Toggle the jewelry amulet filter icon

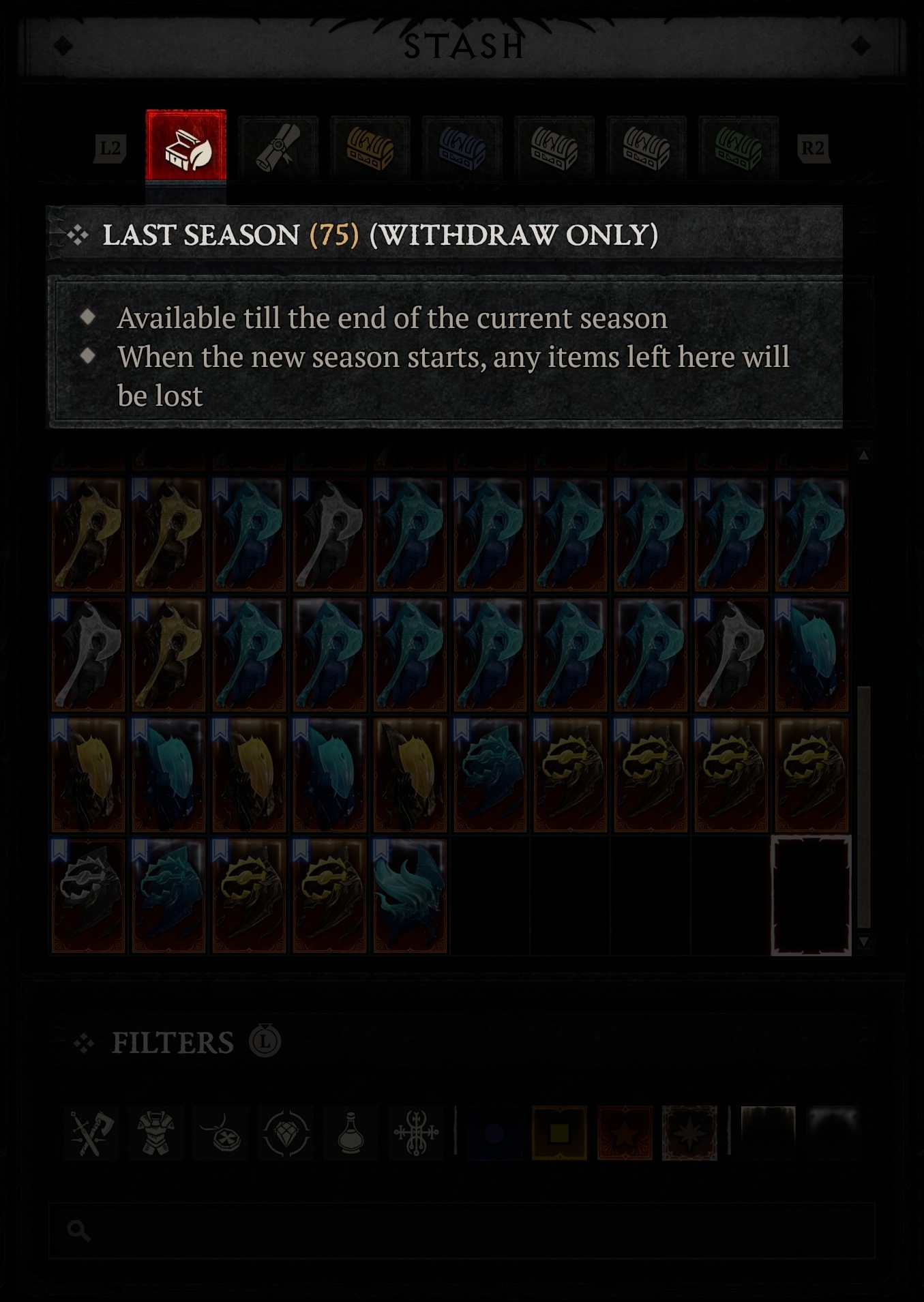click(x=221, y=1134)
